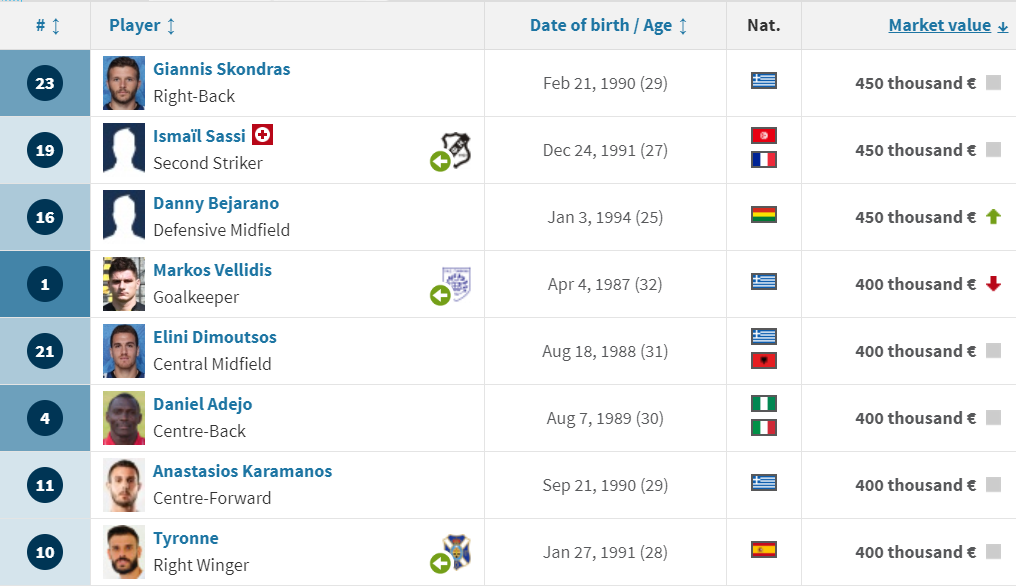Click the Tunisia flag for Ismaïl Sassi

[764, 135]
